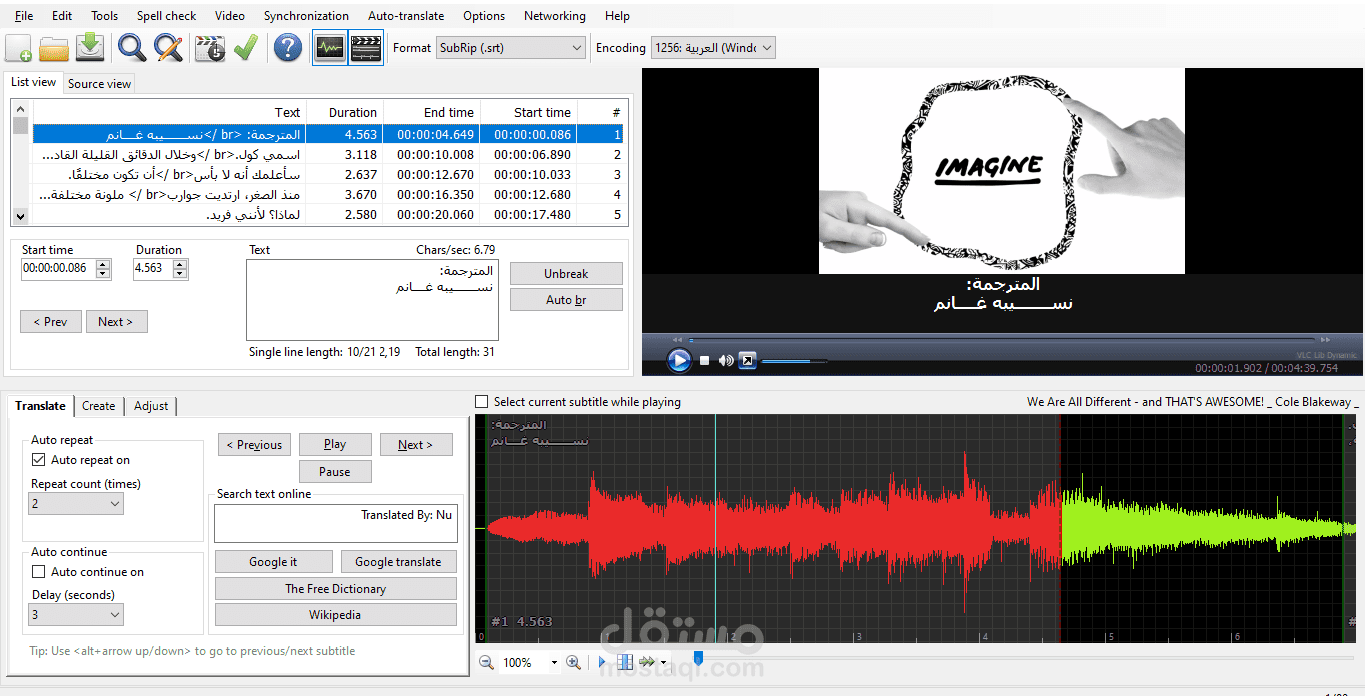Click The Free Dictionary button
The height and width of the screenshot is (696, 1365).
335,588
